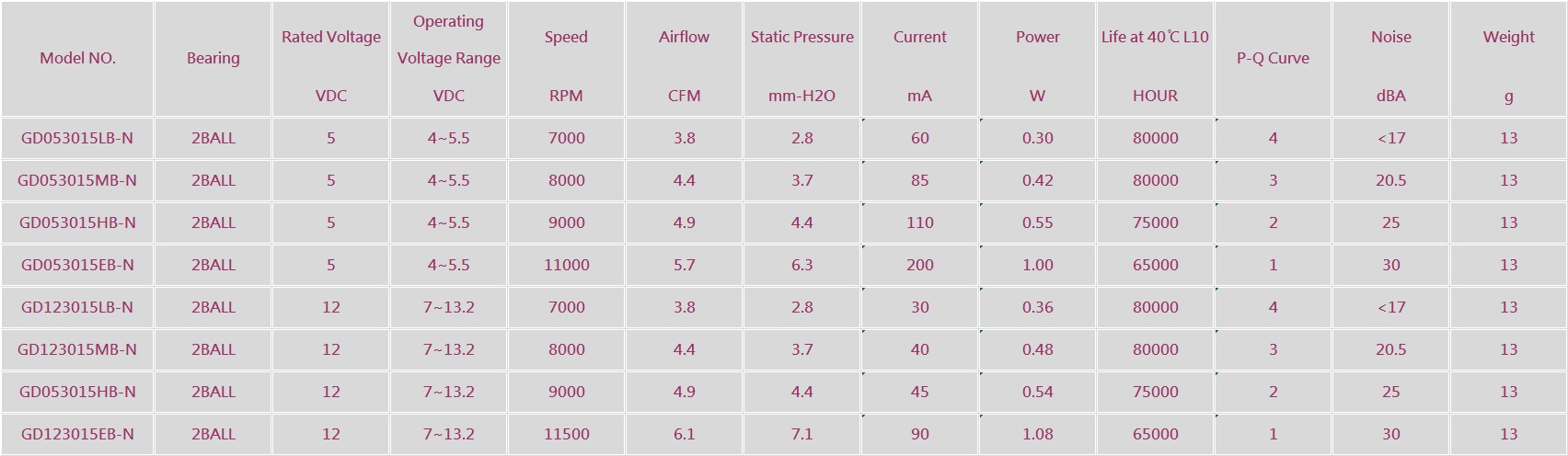This screenshot has height=456, width=1568.
Task: Open P-Q Curve 4 for GD053015LB-N
Action: [1274, 138]
